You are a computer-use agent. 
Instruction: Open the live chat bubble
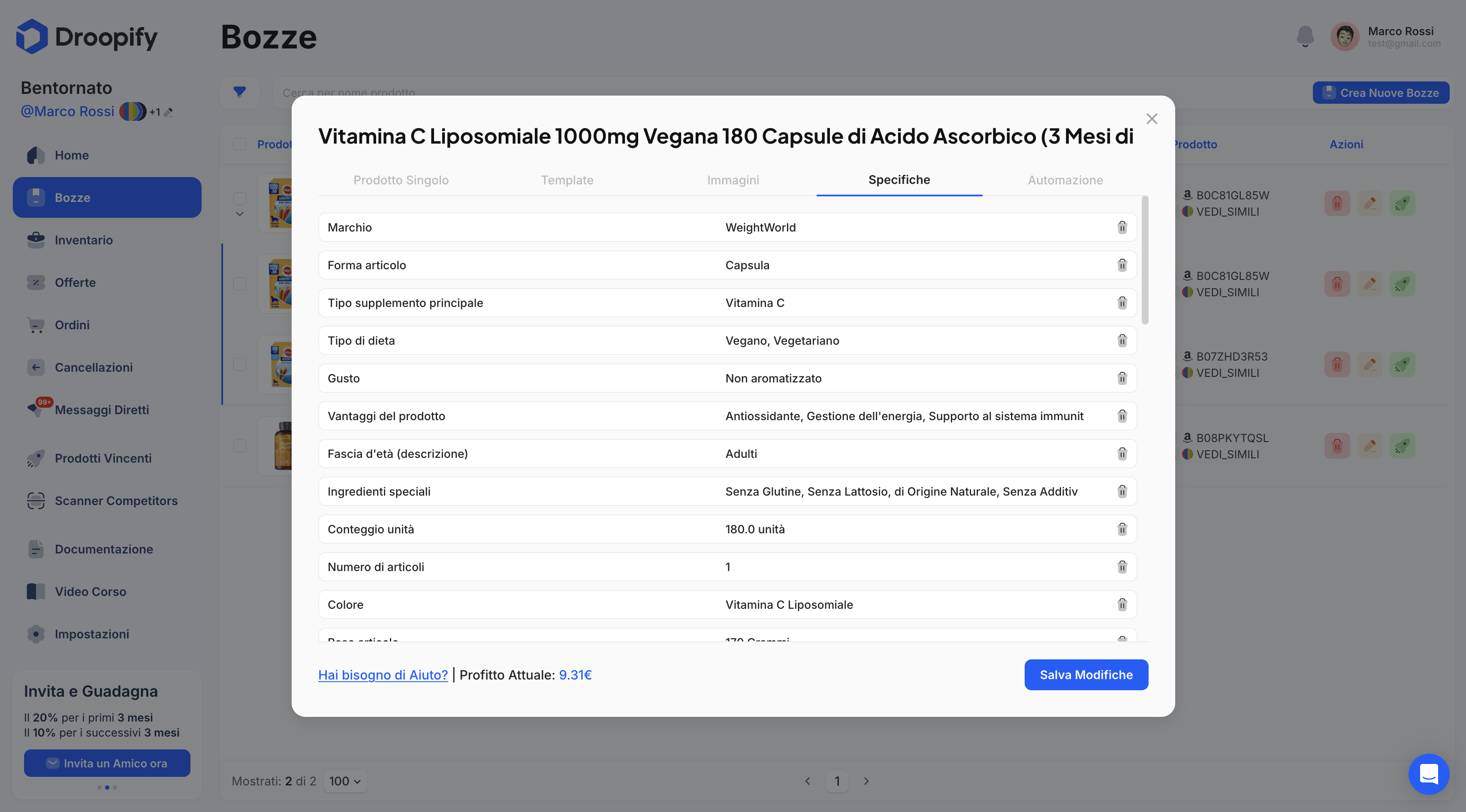(x=1428, y=774)
